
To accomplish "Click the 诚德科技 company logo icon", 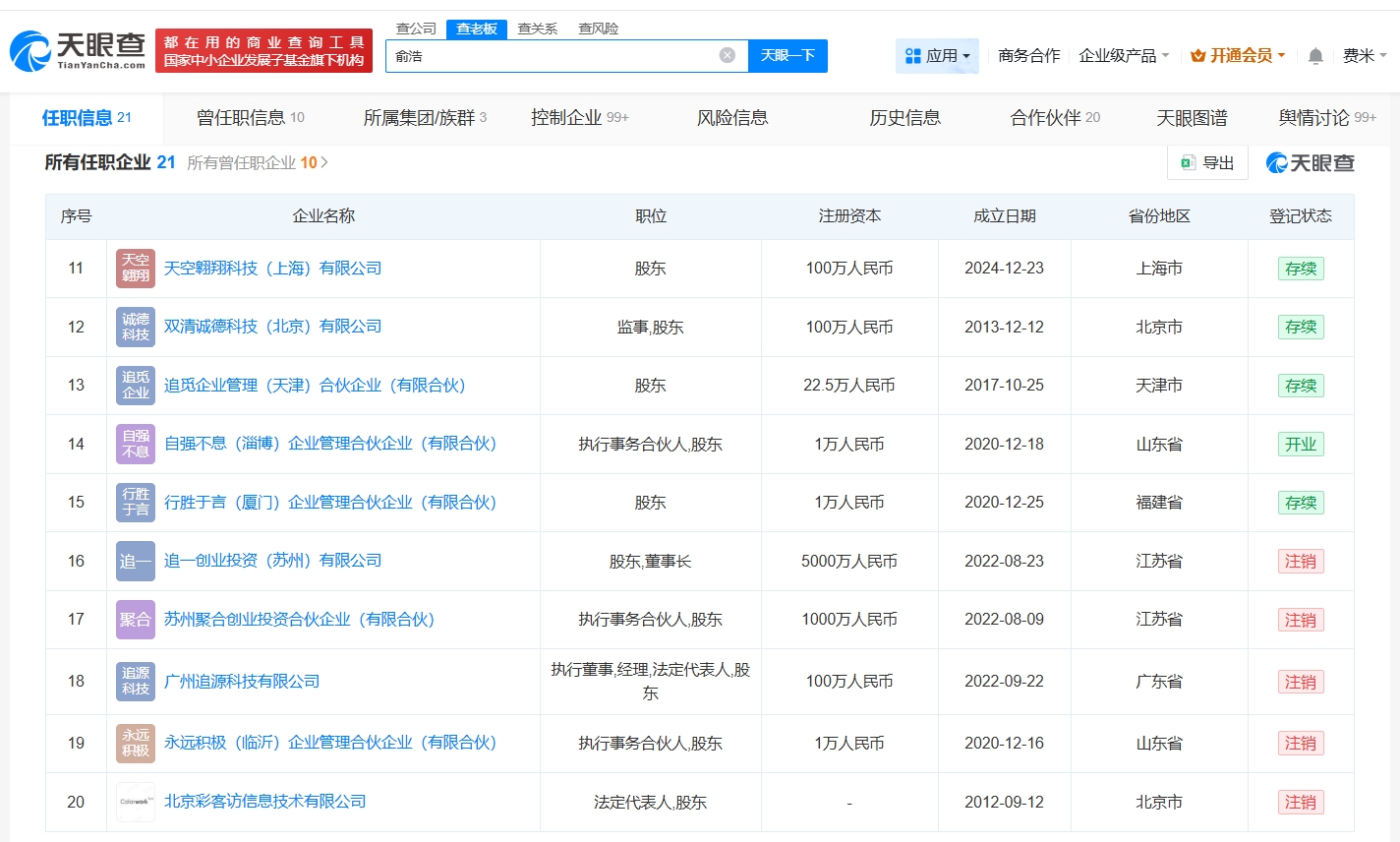I will [x=136, y=327].
